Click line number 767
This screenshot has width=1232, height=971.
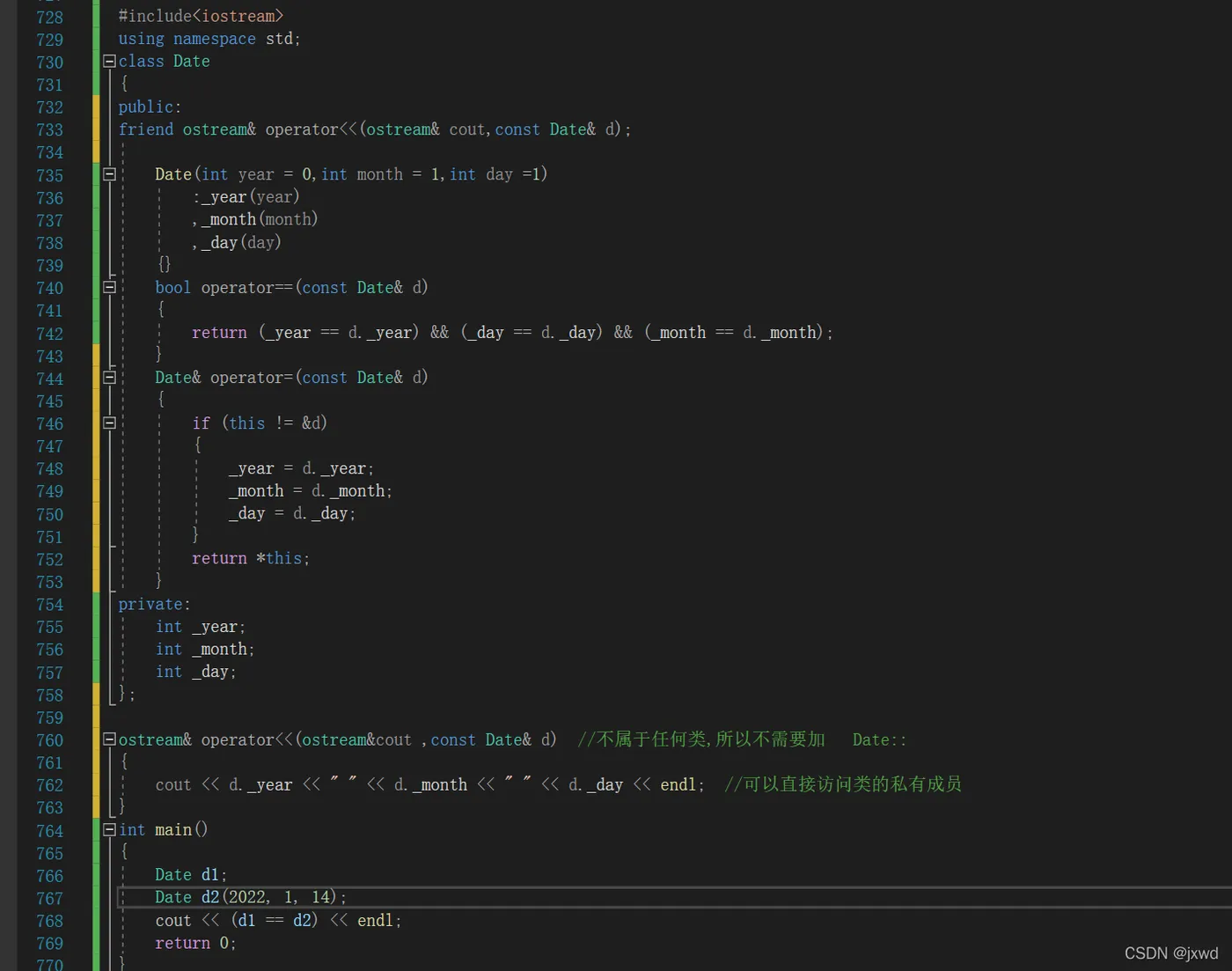49,899
